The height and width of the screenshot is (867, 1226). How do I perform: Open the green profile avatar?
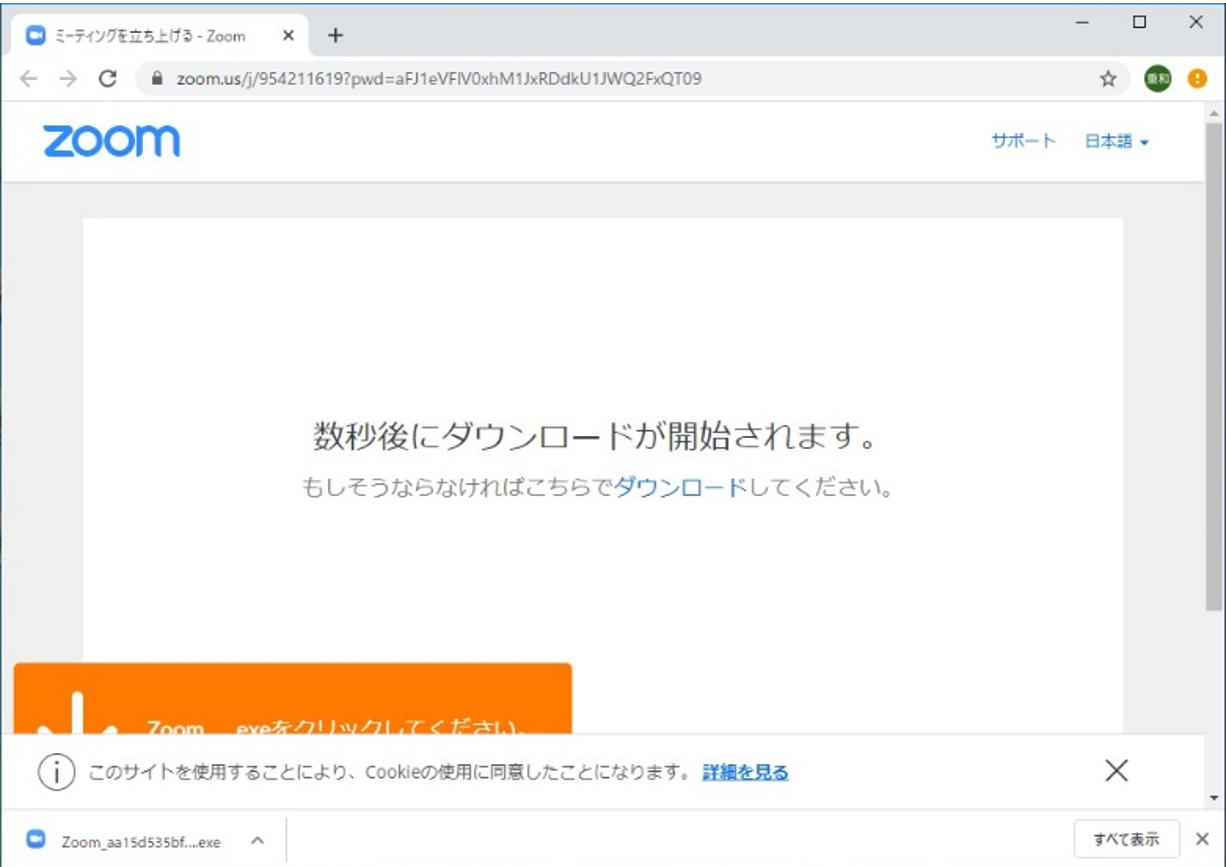pos(1158,79)
